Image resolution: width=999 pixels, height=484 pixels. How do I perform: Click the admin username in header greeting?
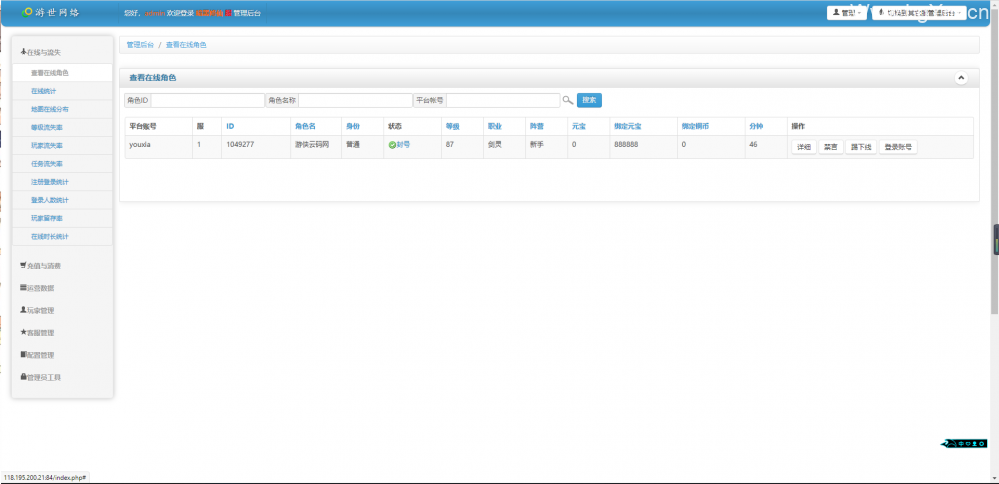[155, 13]
